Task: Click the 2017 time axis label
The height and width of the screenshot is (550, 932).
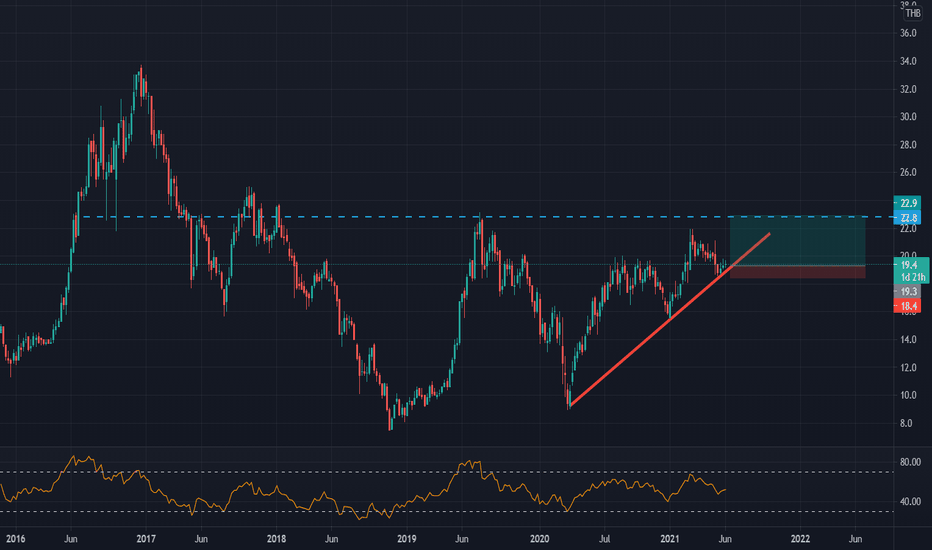Action: point(146,539)
